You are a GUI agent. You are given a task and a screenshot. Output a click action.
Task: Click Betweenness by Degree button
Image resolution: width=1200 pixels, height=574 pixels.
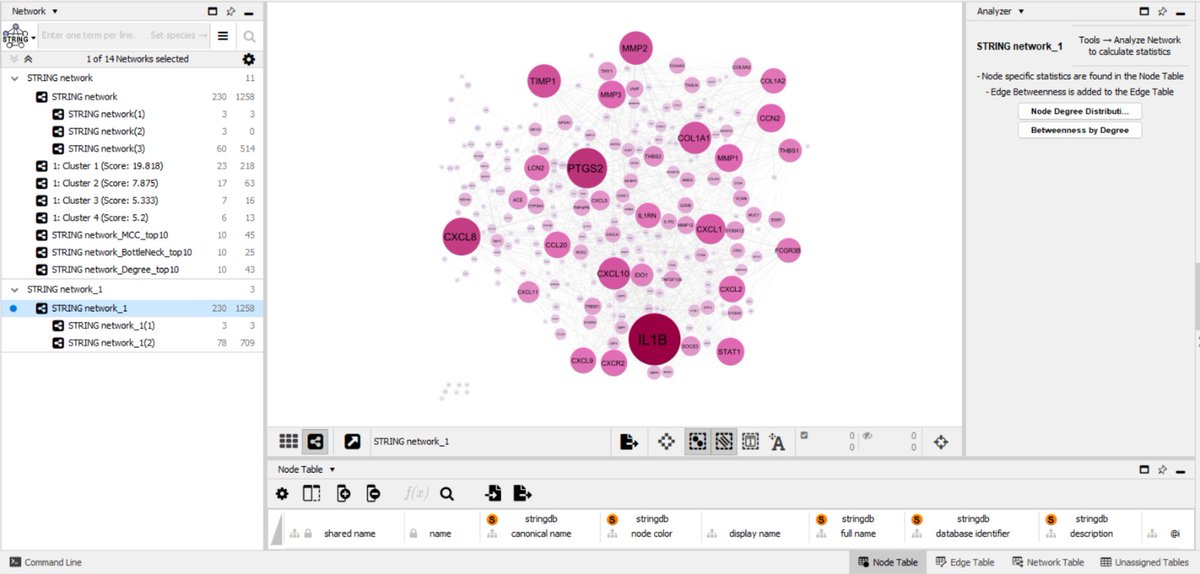pos(1079,130)
